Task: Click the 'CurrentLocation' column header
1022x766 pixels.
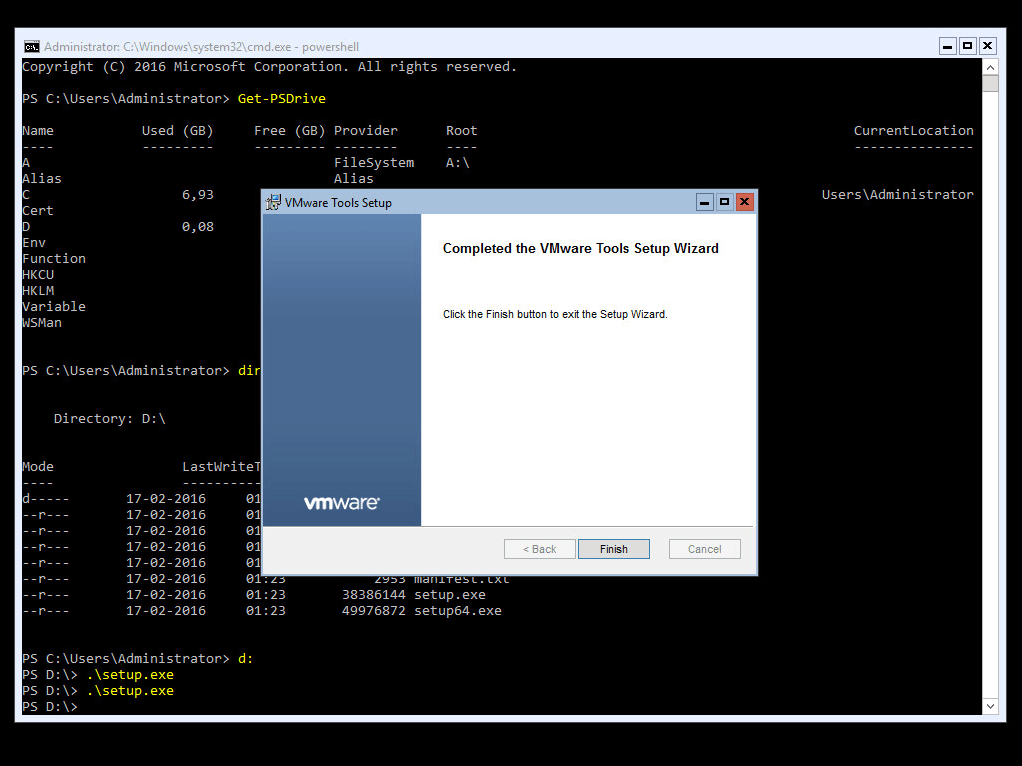Action: tap(913, 130)
